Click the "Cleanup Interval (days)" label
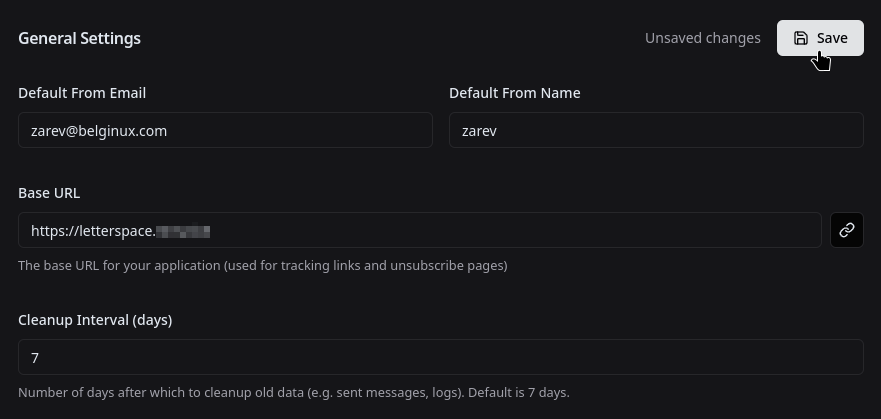The height and width of the screenshot is (419, 881). pyautogui.click(x=95, y=320)
